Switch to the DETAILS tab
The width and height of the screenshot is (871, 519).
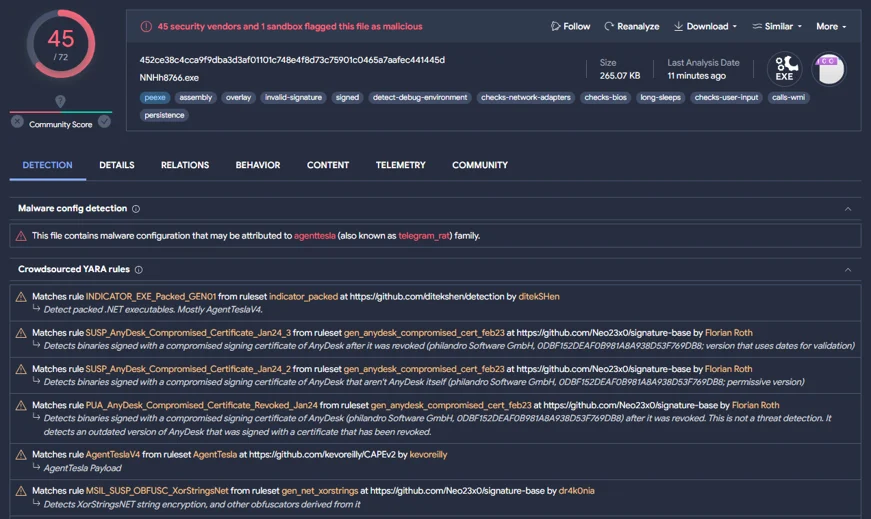click(x=117, y=165)
